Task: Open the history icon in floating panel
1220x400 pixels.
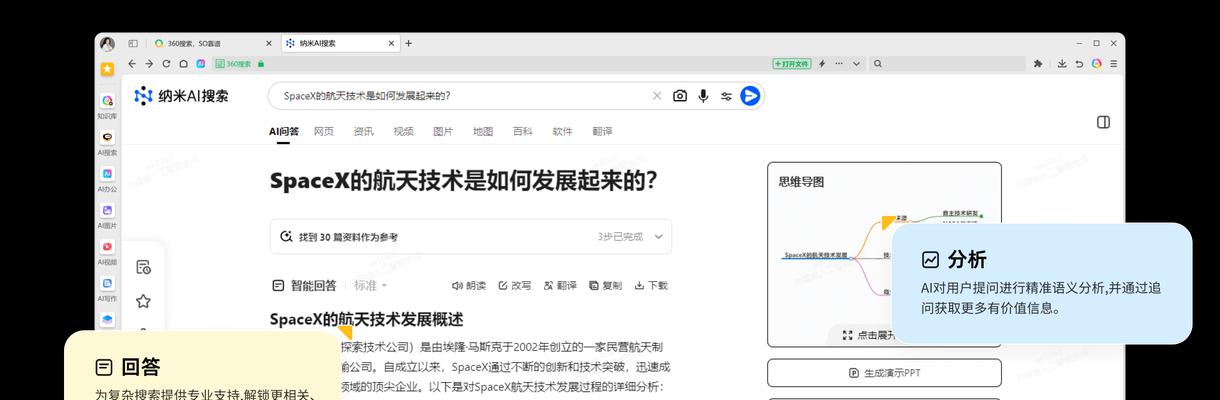Action: coord(143,267)
